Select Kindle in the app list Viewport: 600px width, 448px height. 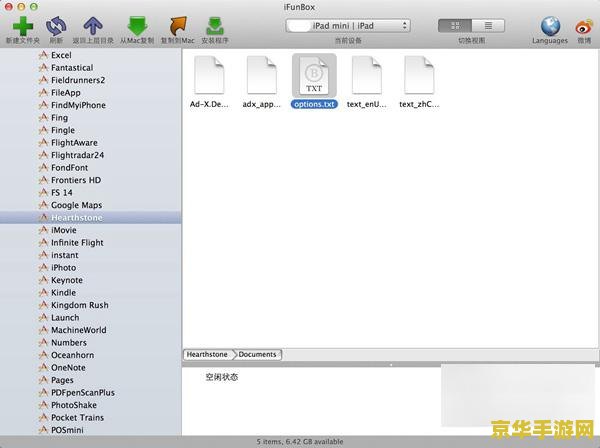pyautogui.click(x=64, y=293)
